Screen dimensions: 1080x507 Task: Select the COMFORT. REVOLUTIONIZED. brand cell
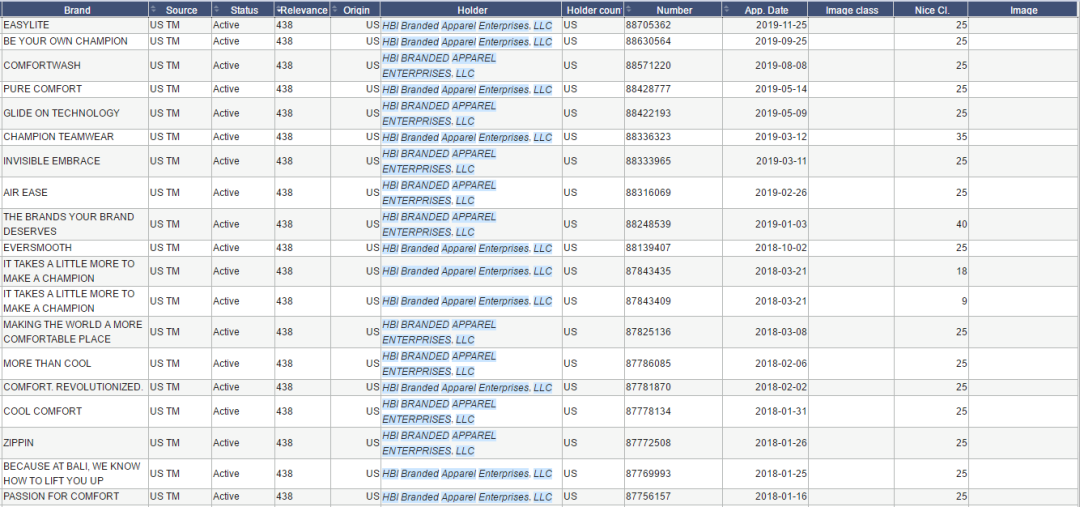point(74,387)
